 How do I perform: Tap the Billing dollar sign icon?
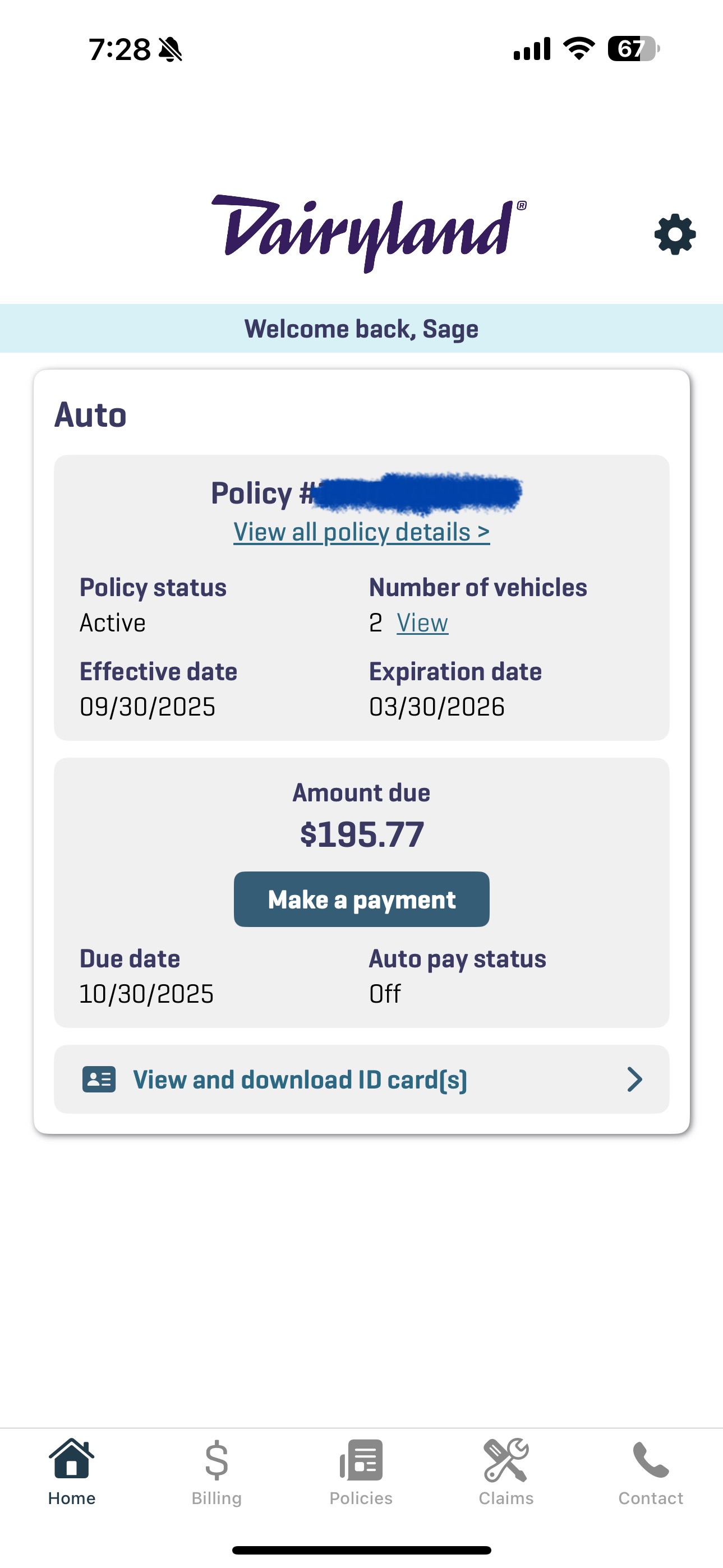[217, 1460]
